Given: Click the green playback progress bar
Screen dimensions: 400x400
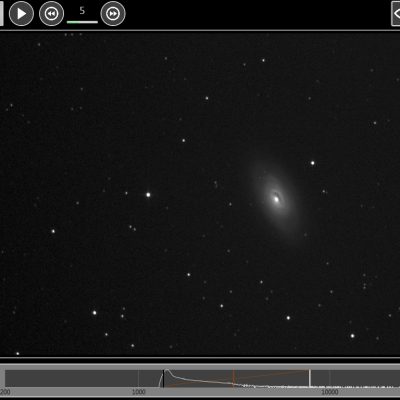Looking at the screenshot, I should tap(82, 22).
